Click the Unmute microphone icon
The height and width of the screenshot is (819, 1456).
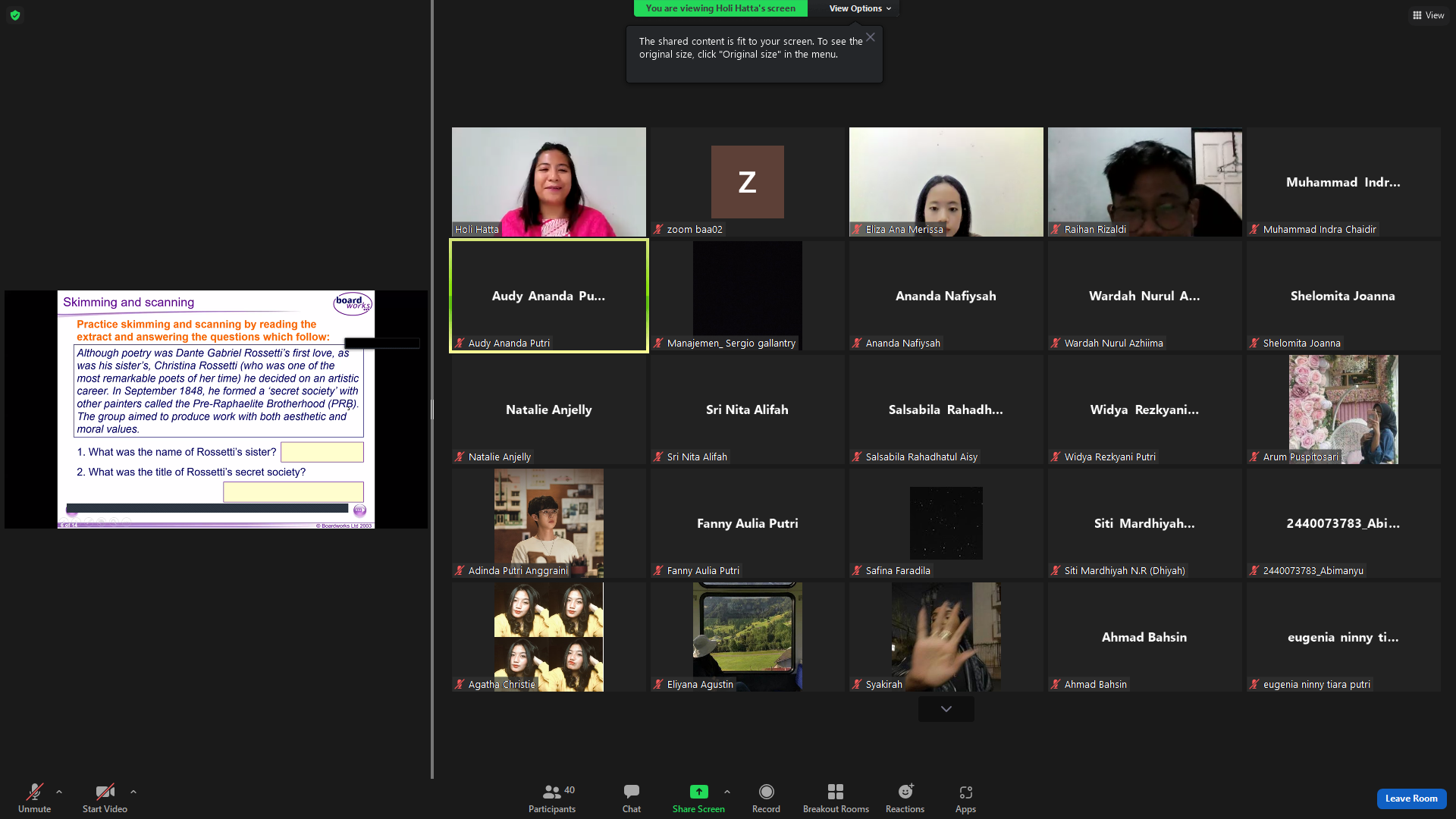point(35,792)
